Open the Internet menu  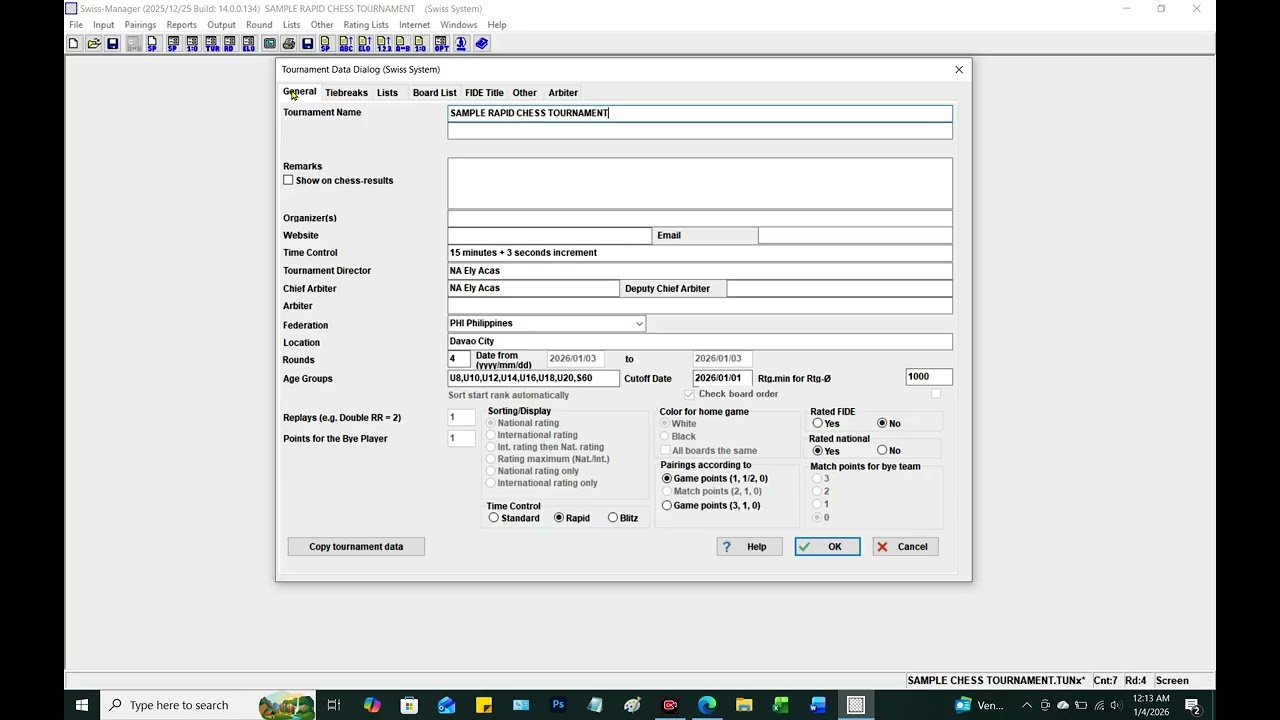[414, 24]
